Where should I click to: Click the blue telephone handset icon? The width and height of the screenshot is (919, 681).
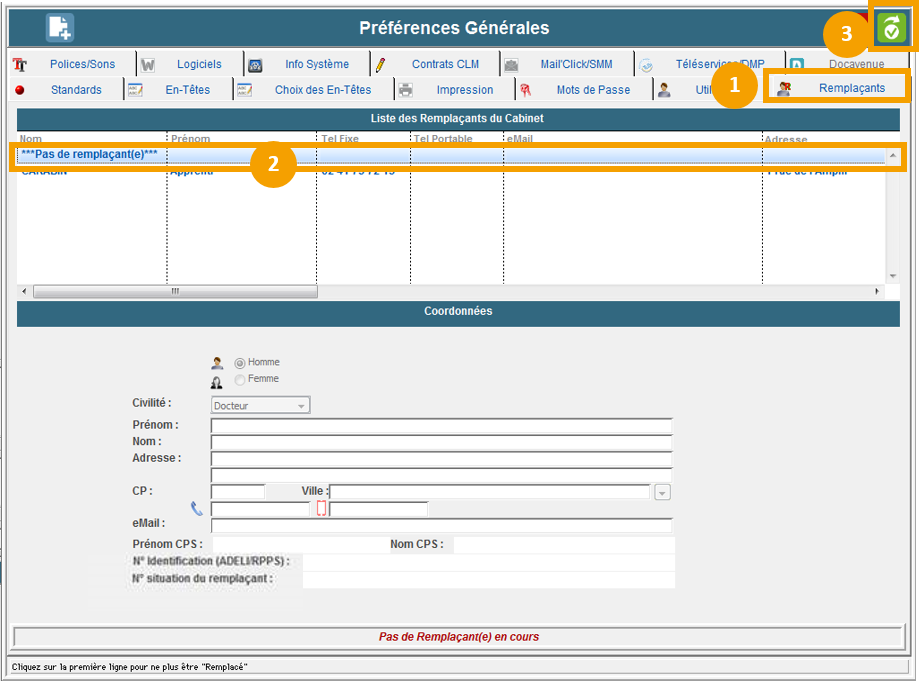click(x=197, y=509)
